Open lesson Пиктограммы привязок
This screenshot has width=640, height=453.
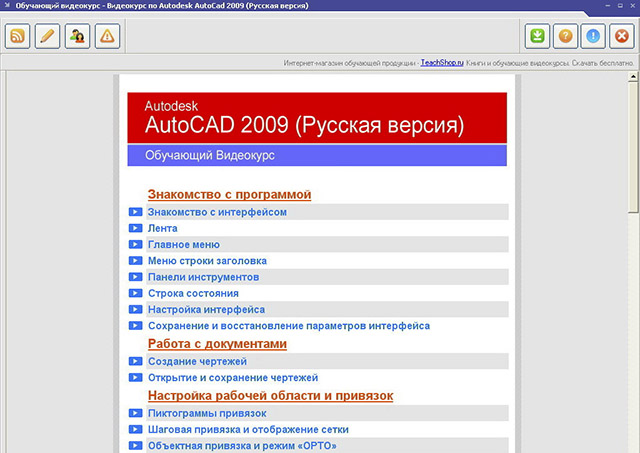[x=207, y=413]
